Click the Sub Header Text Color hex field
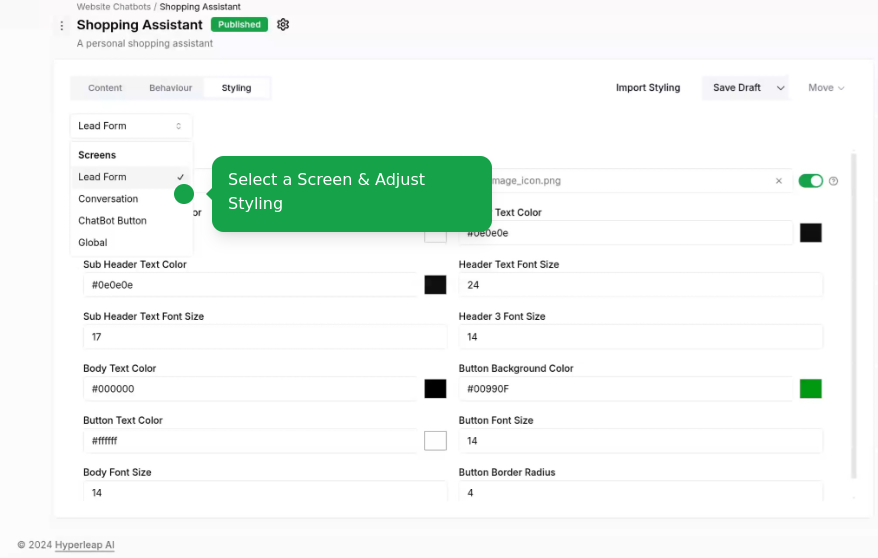 click(250, 285)
